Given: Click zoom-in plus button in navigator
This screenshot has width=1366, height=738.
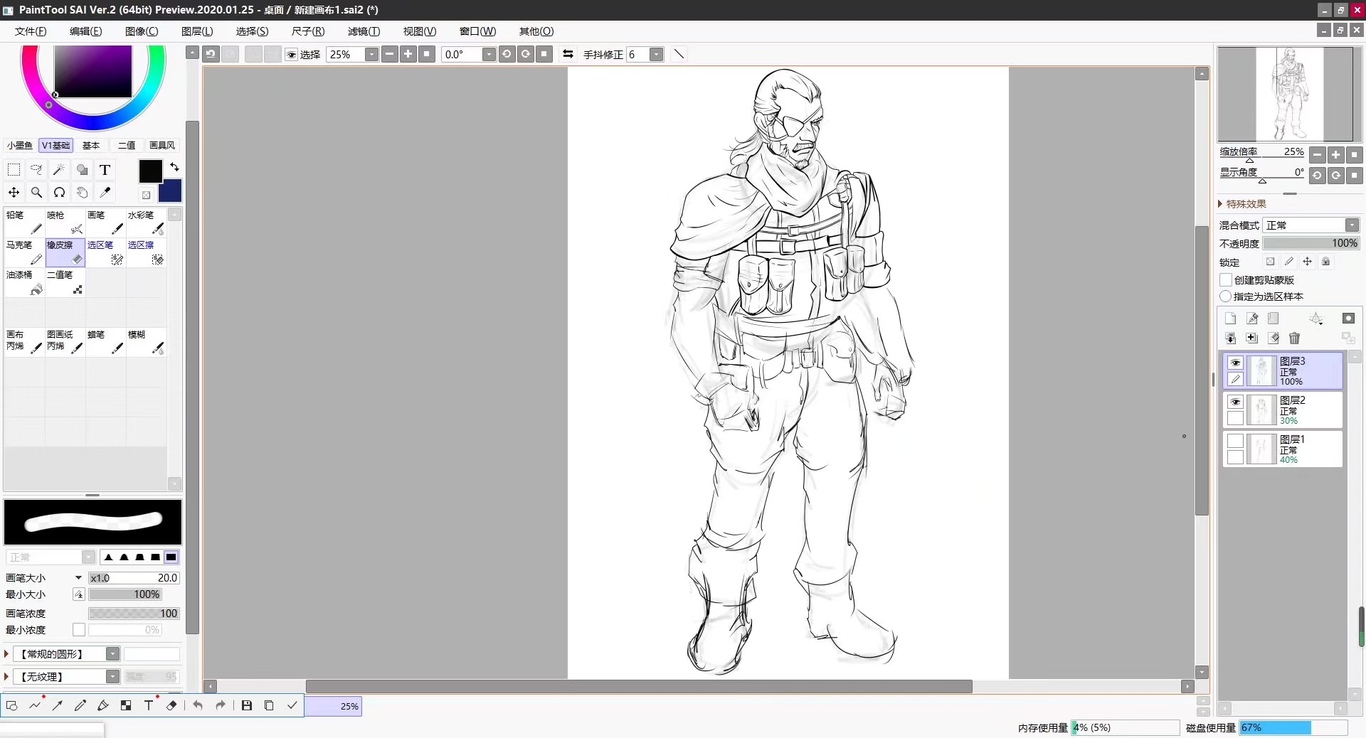Looking at the screenshot, I should (1336, 155).
